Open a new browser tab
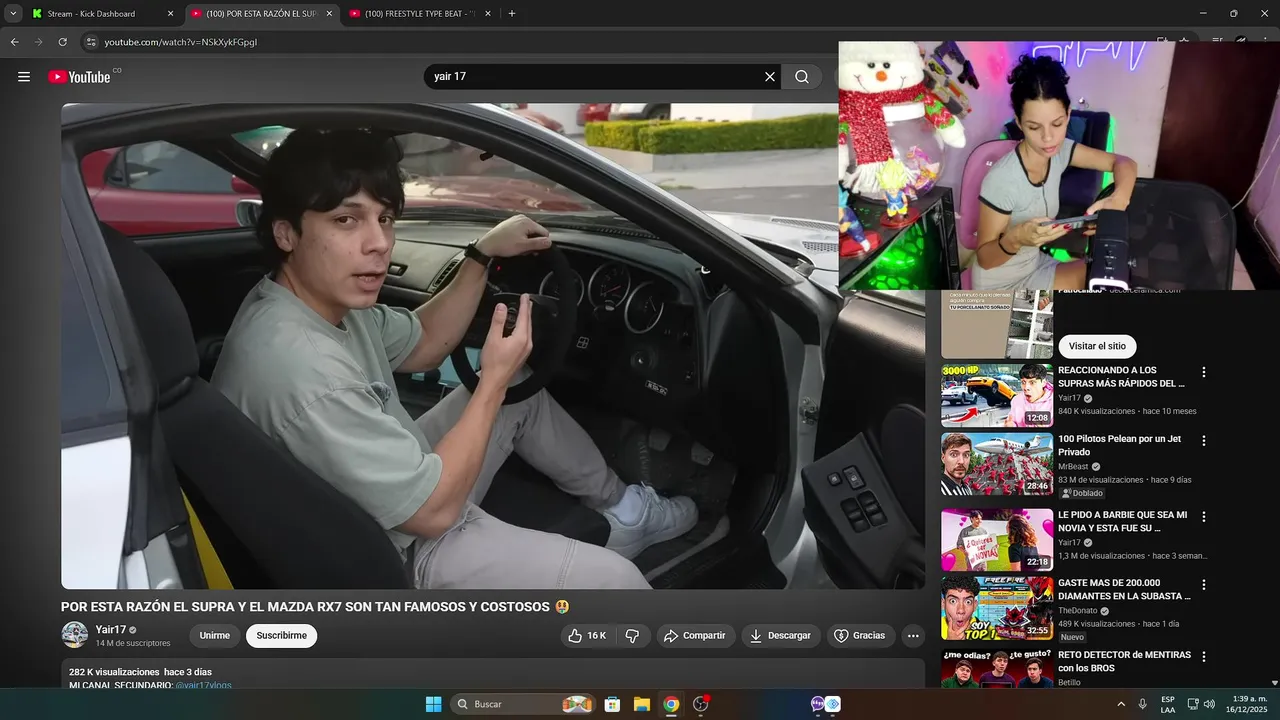1280x720 pixels. pos(512,14)
